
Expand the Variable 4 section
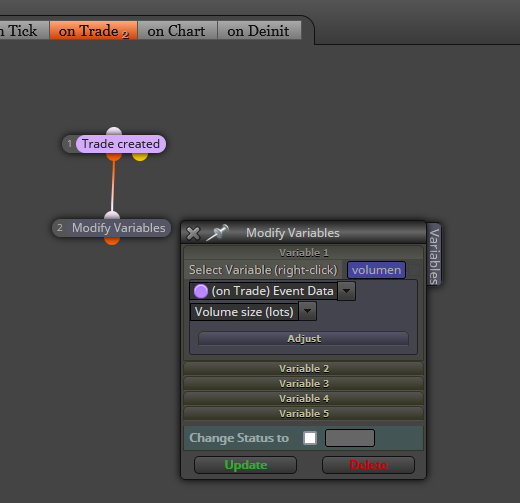(x=303, y=398)
